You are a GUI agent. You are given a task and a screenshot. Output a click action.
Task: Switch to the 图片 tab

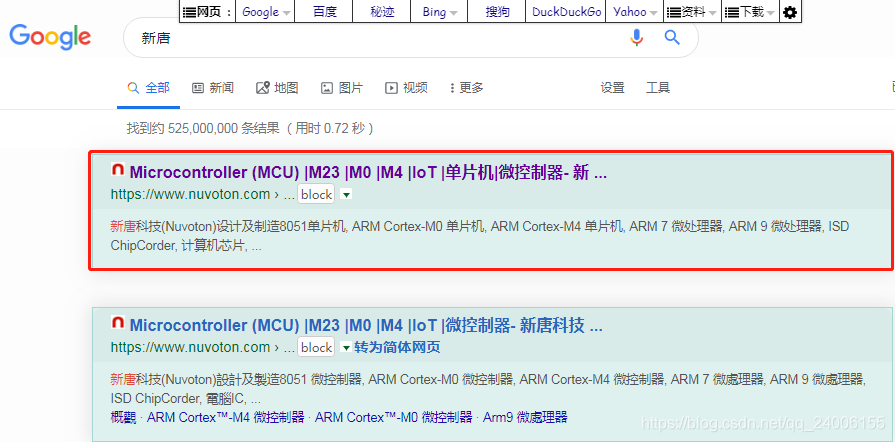coord(342,88)
